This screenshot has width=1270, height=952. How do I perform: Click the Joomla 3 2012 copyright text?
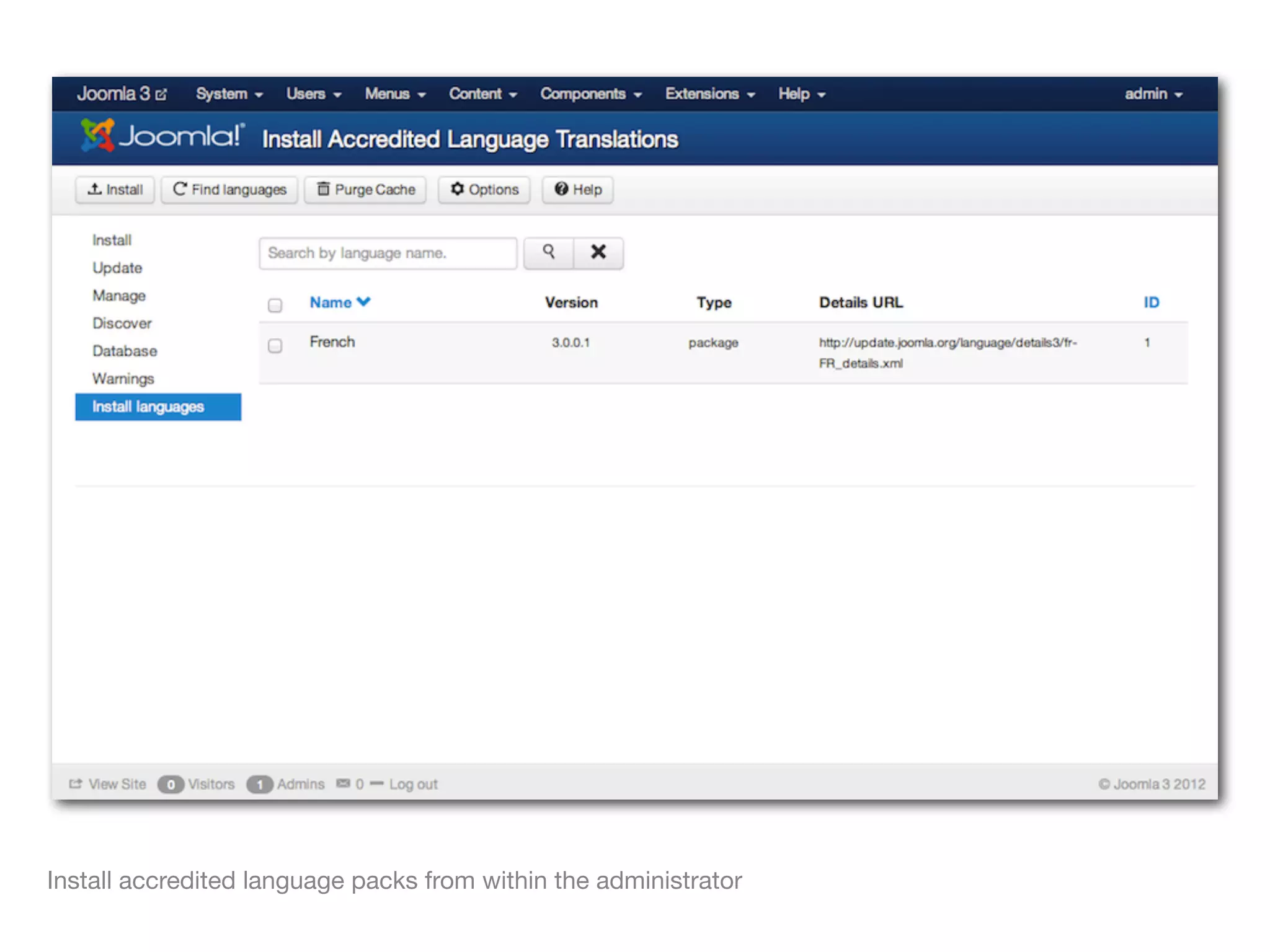pyautogui.click(x=1152, y=784)
